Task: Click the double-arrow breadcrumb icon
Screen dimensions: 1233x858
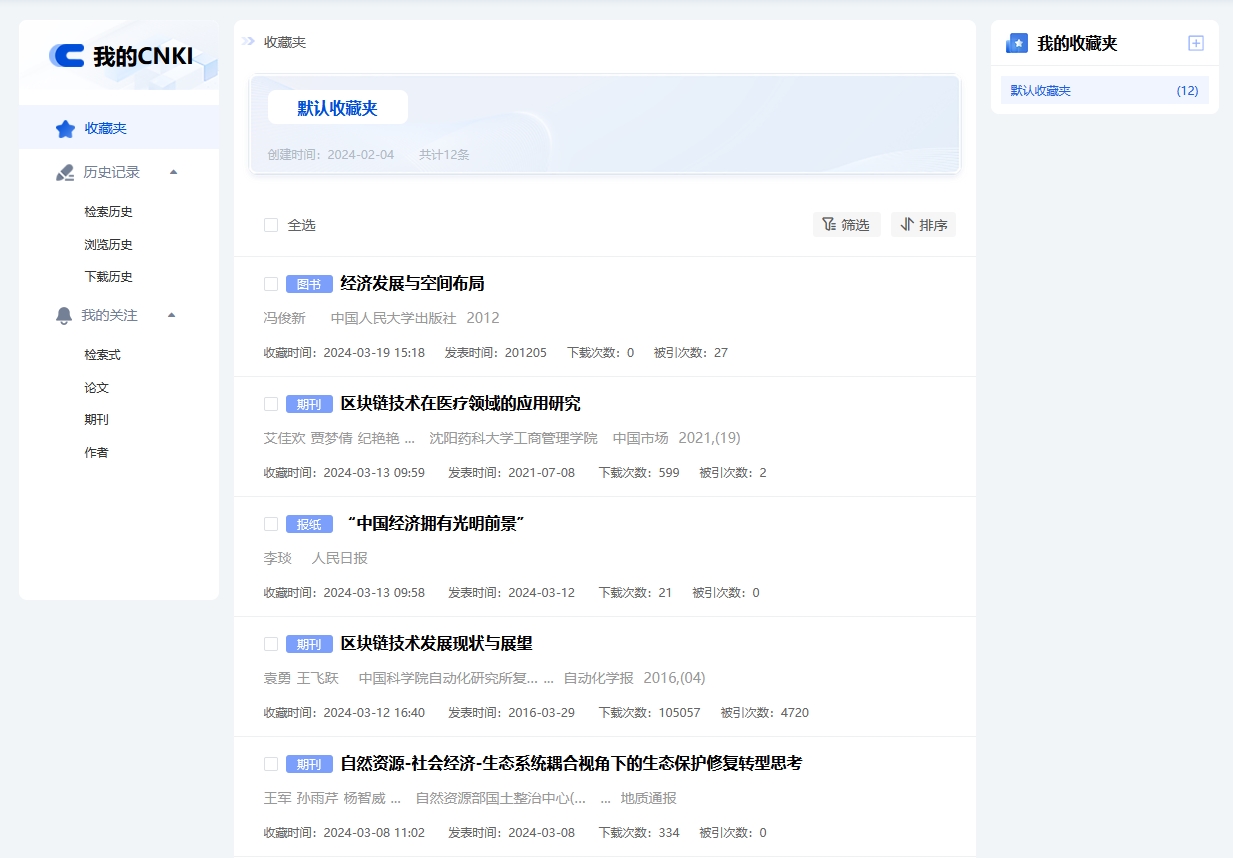Action: (x=248, y=42)
